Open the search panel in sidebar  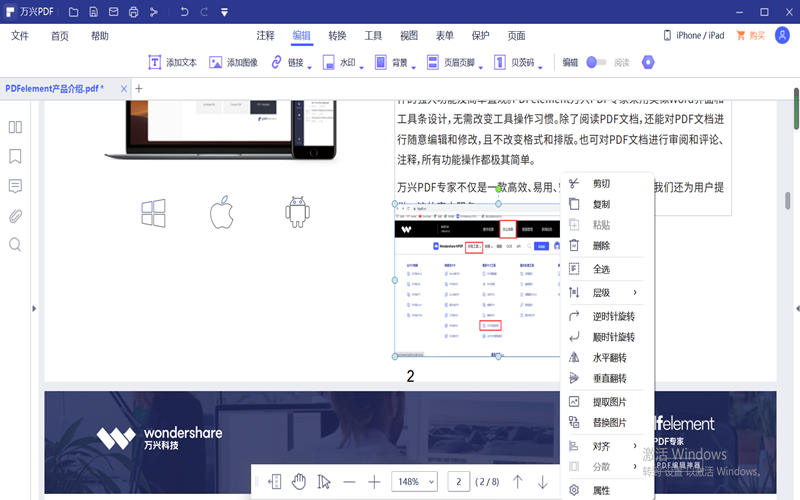pyautogui.click(x=15, y=245)
